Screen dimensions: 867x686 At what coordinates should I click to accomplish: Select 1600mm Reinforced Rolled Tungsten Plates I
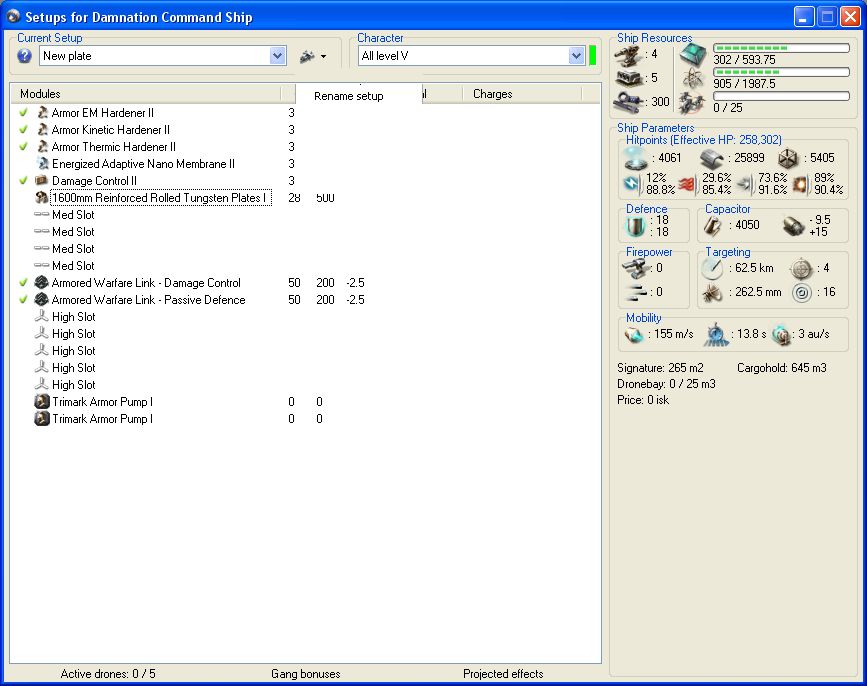[x=161, y=198]
